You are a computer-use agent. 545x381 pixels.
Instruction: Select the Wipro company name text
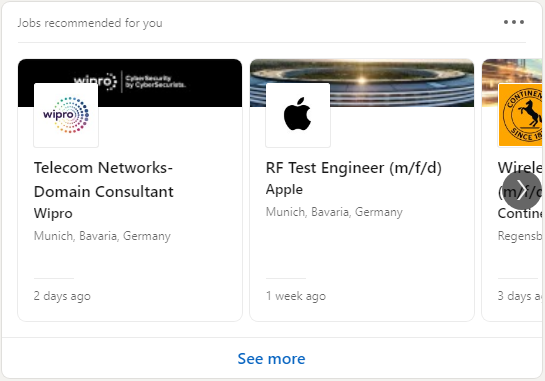pyautogui.click(x=53, y=213)
